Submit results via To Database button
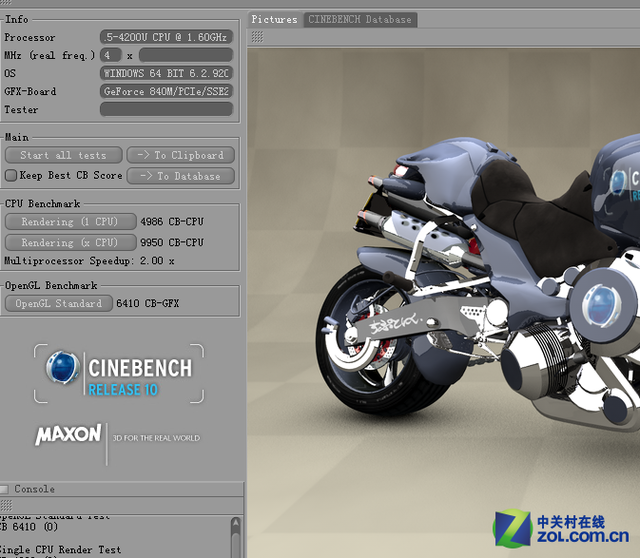 (x=180, y=176)
